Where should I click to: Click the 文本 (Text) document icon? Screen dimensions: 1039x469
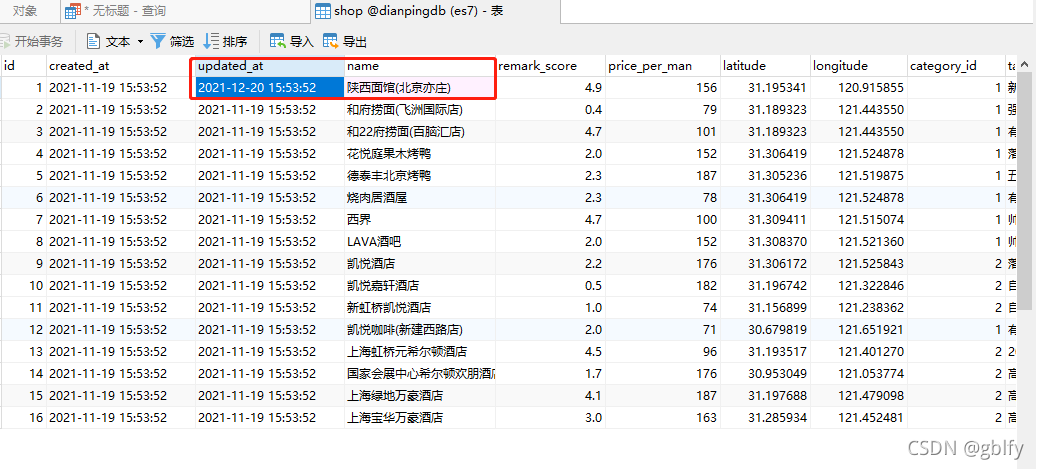[93, 42]
